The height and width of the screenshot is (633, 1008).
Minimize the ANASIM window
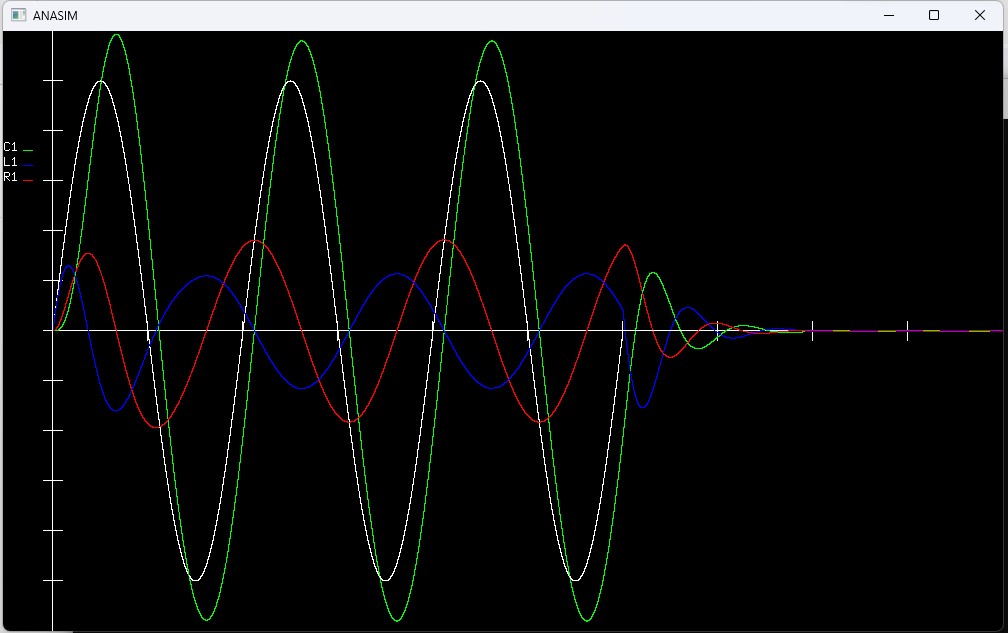pos(889,15)
